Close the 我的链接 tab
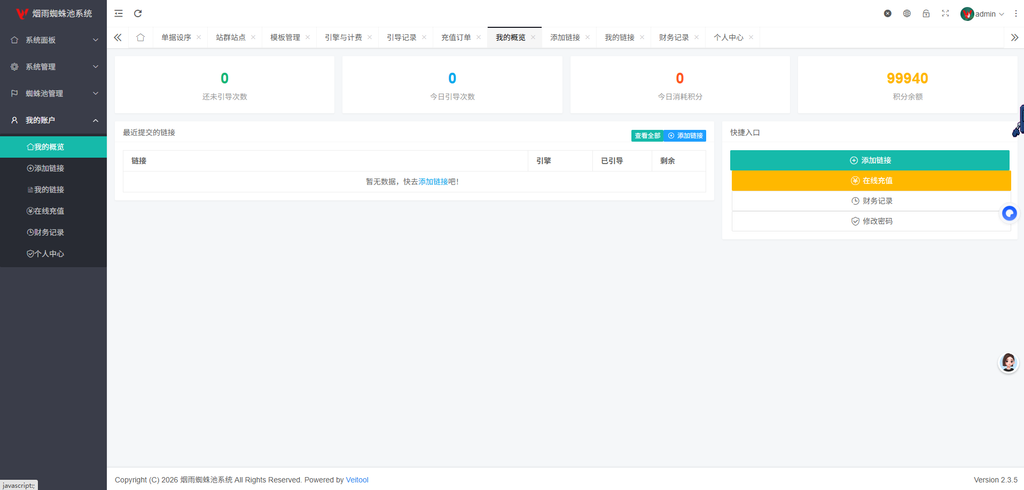 (x=642, y=37)
